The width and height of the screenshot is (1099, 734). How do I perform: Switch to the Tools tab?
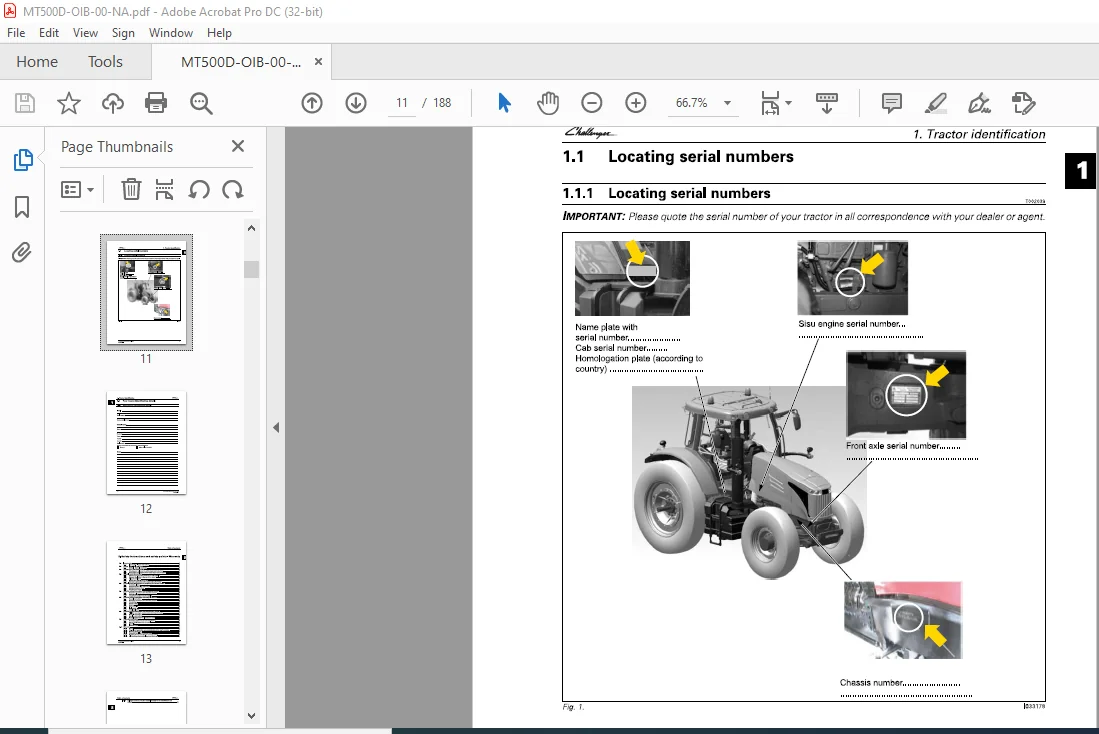pos(105,62)
